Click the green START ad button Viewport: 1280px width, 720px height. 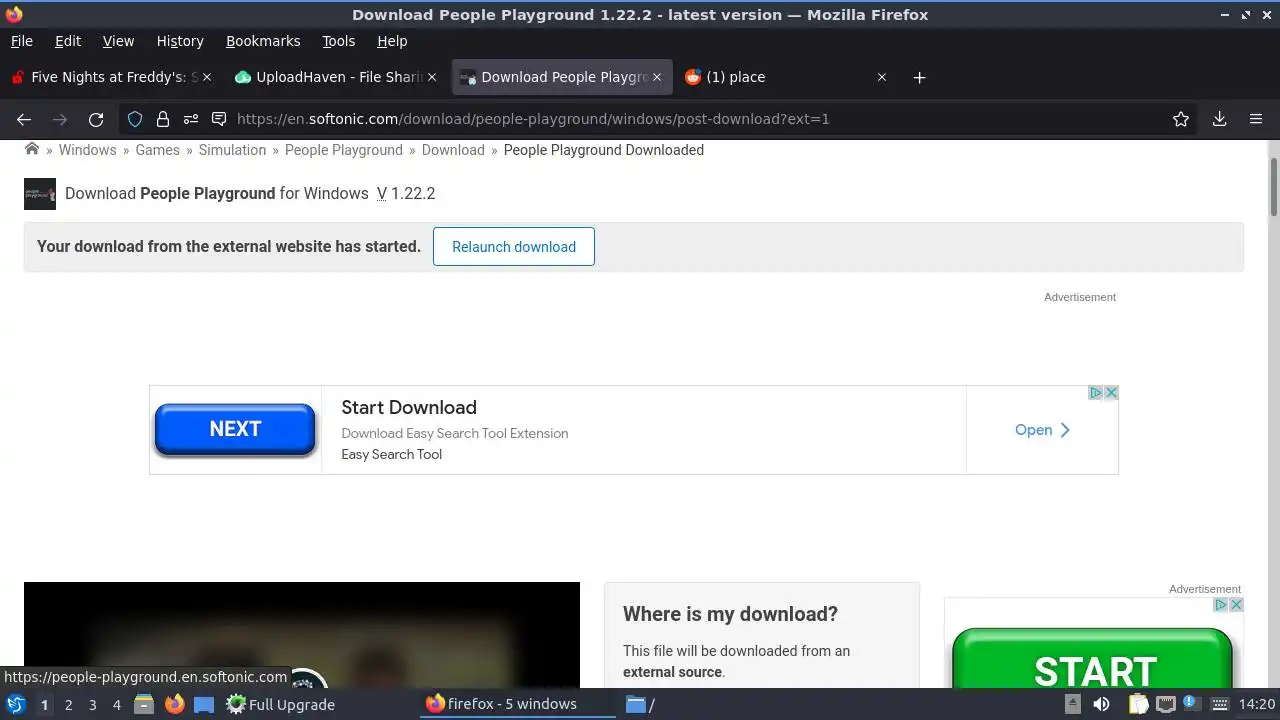1094,660
